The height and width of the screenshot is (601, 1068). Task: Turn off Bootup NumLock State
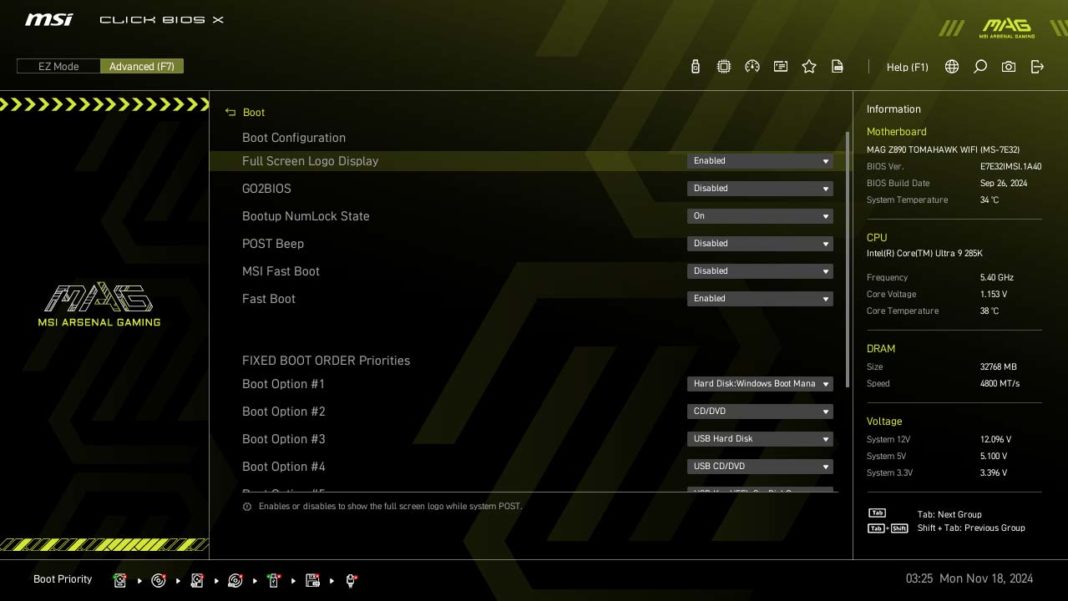click(760, 215)
